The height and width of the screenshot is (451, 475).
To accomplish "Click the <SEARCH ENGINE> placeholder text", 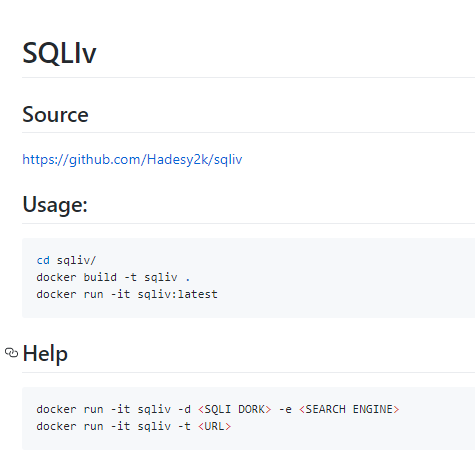I will coord(349,409).
